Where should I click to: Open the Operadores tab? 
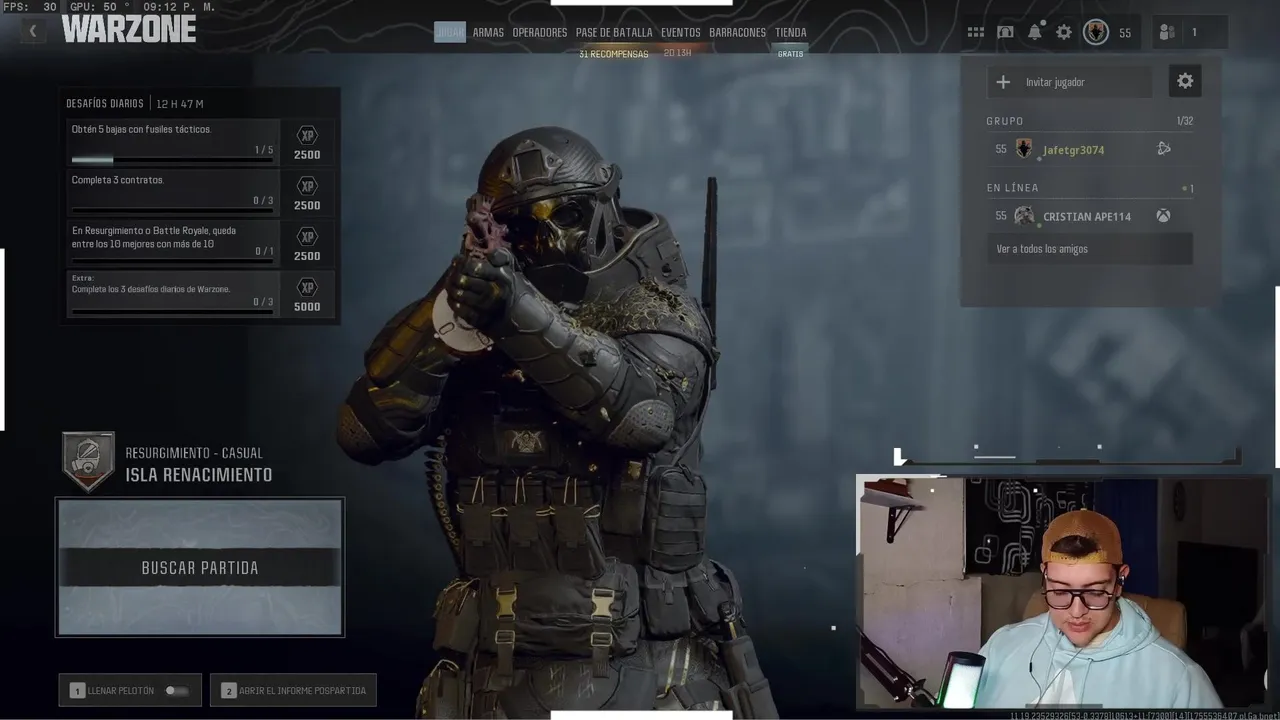click(540, 32)
